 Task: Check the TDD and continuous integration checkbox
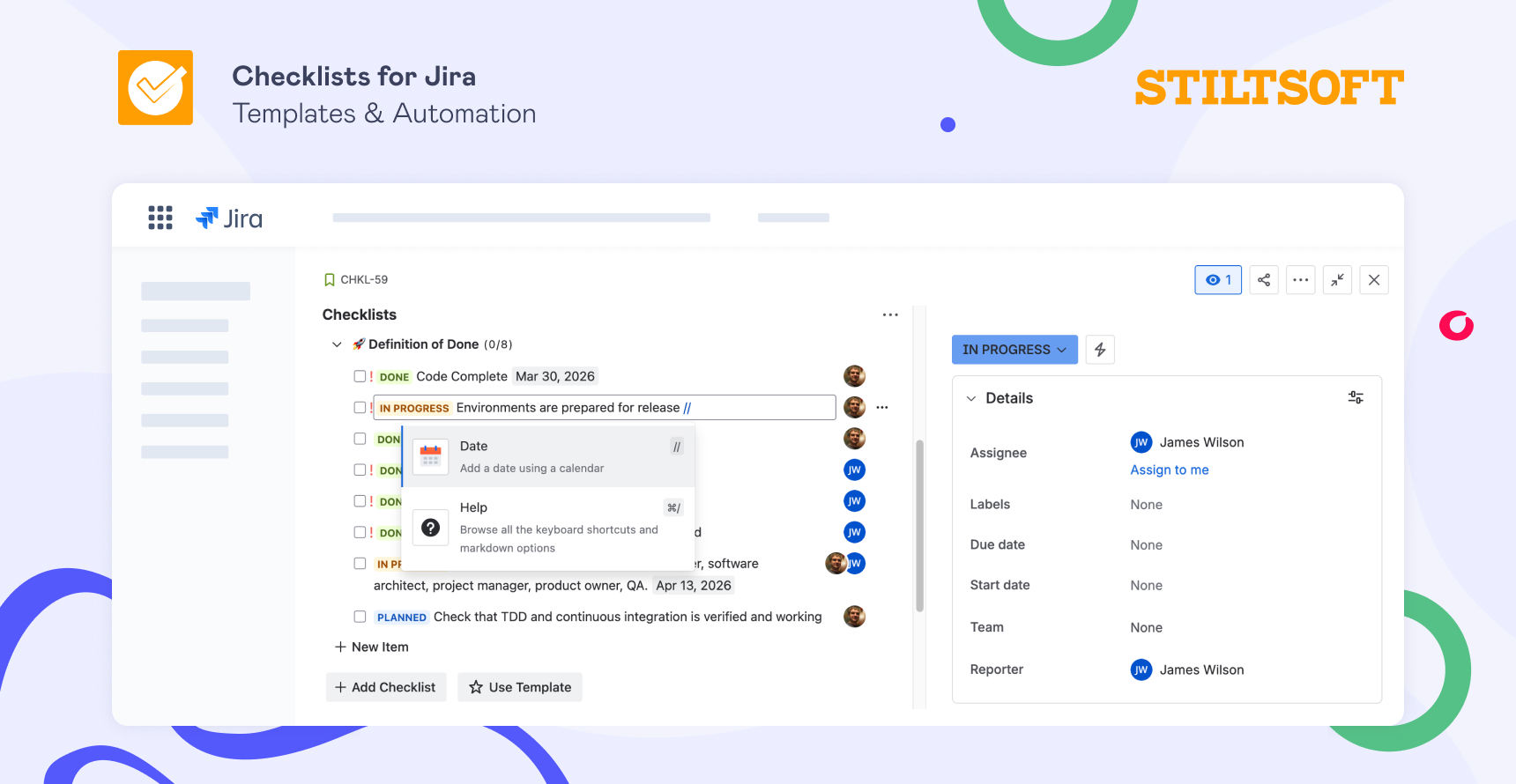click(360, 617)
